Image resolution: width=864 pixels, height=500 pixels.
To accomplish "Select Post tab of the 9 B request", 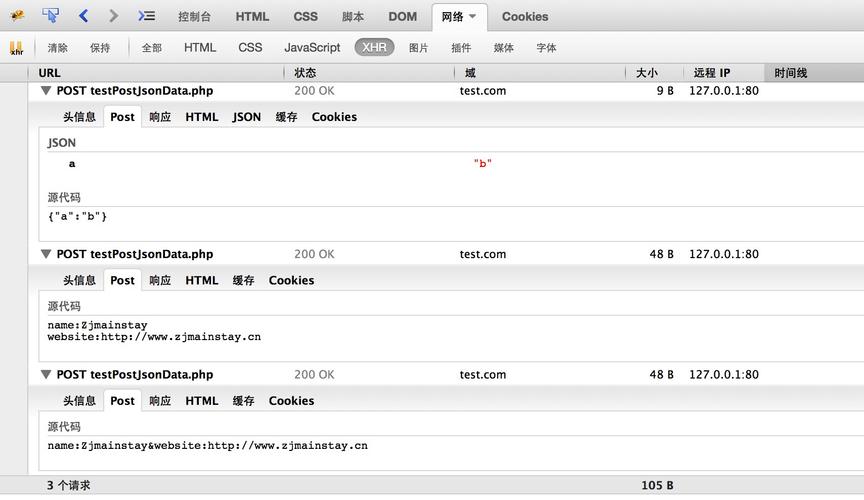I will (122, 117).
